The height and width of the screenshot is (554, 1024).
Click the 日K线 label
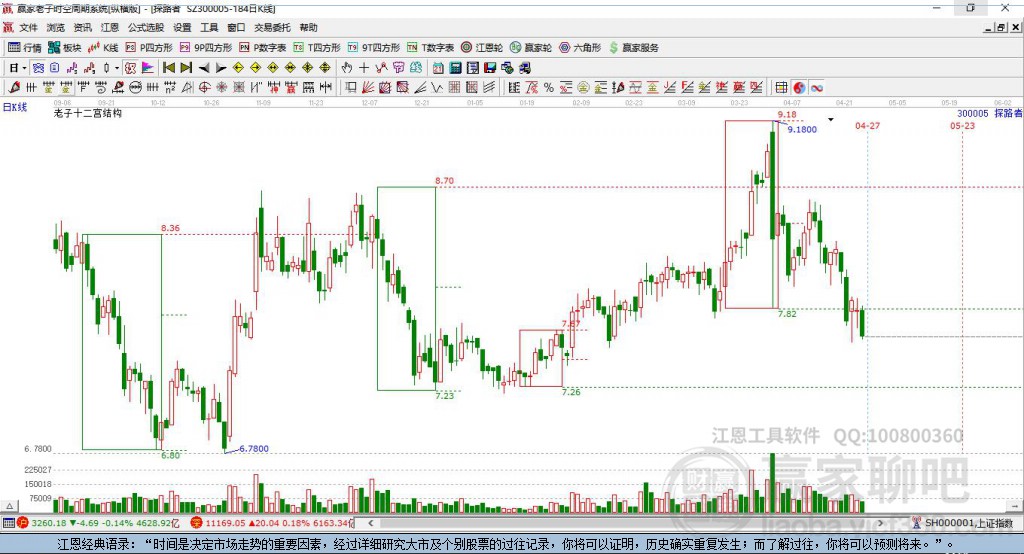15,107
